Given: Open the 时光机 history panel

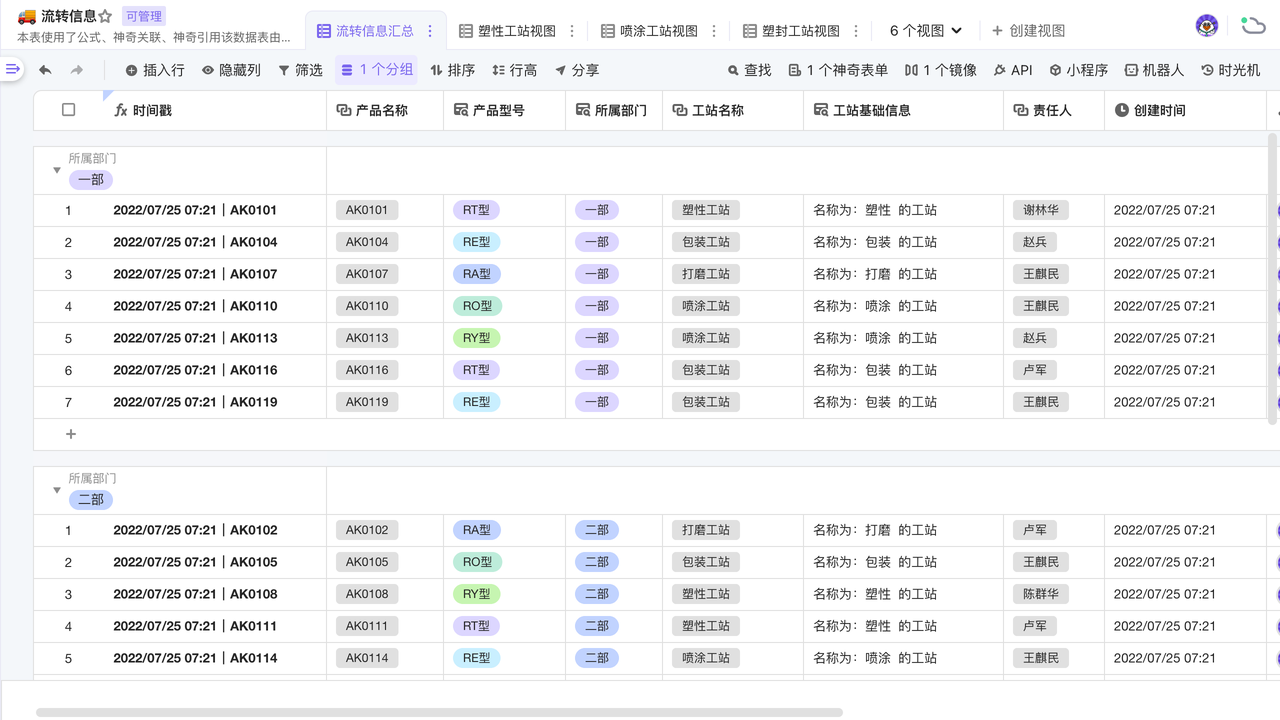Looking at the screenshot, I should point(1230,70).
